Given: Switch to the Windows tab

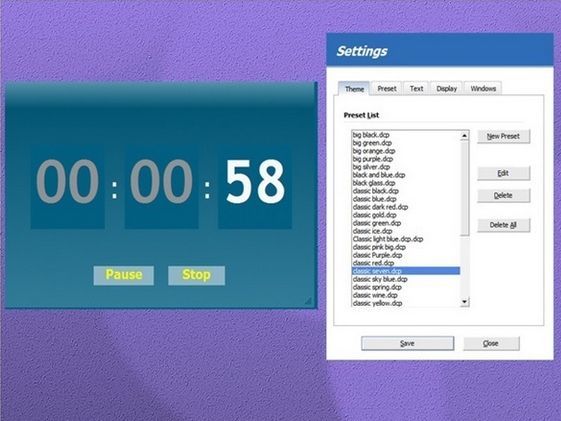Looking at the screenshot, I should 483,88.
